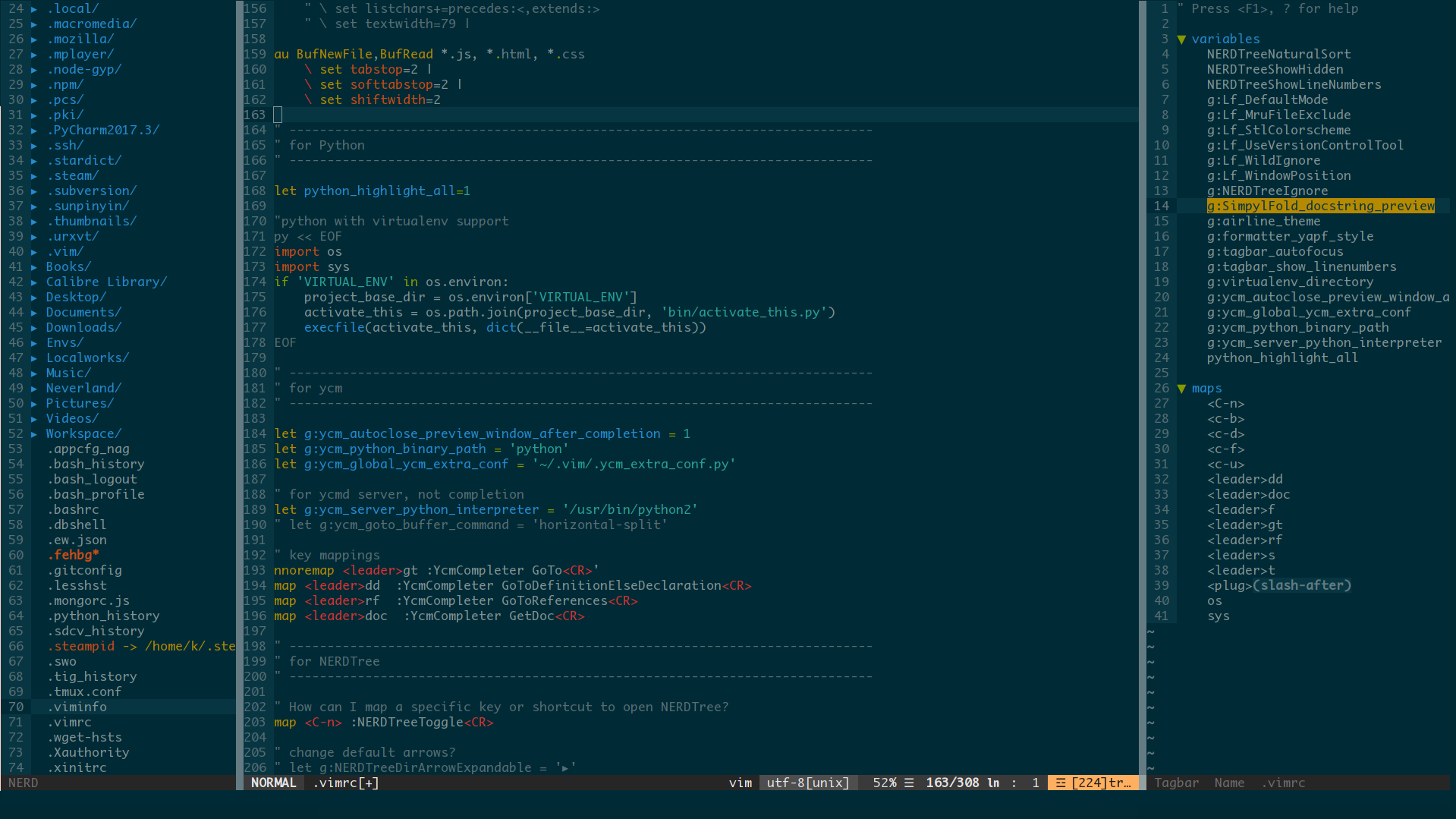This screenshot has width=1456, height=819.
Task: Jump to <plug>(slash-after) map tag
Action: 1278,585
